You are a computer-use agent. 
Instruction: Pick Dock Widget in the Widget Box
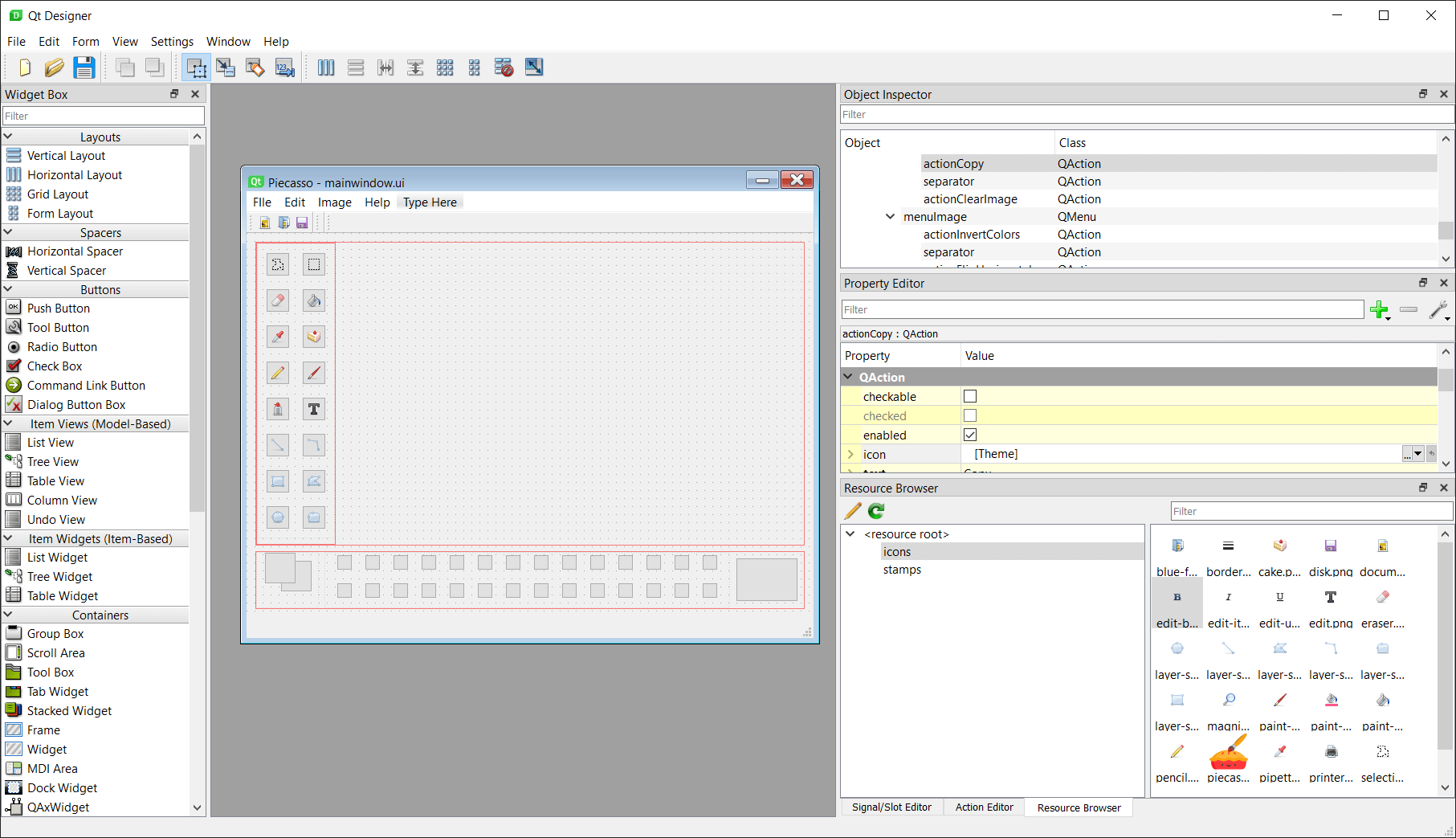(x=62, y=788)
